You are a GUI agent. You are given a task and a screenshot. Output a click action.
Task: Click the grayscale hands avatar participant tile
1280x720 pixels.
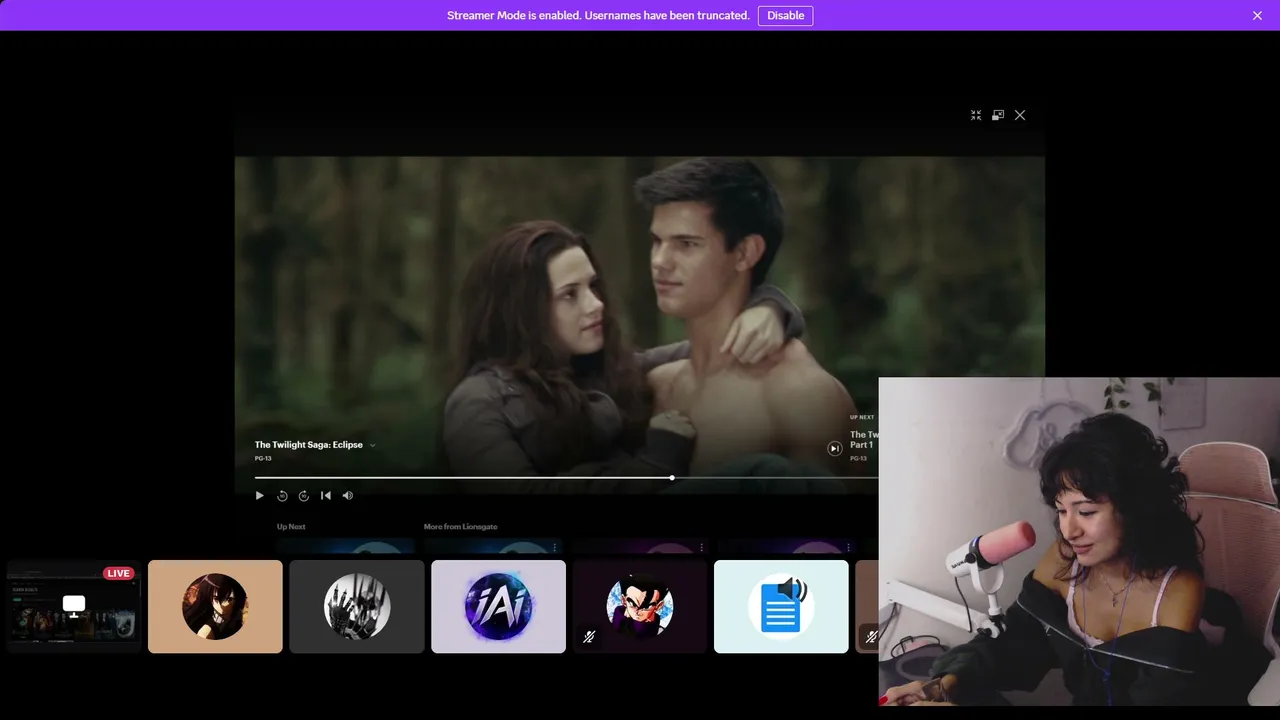pyautogui.click(x=357, y=606)
